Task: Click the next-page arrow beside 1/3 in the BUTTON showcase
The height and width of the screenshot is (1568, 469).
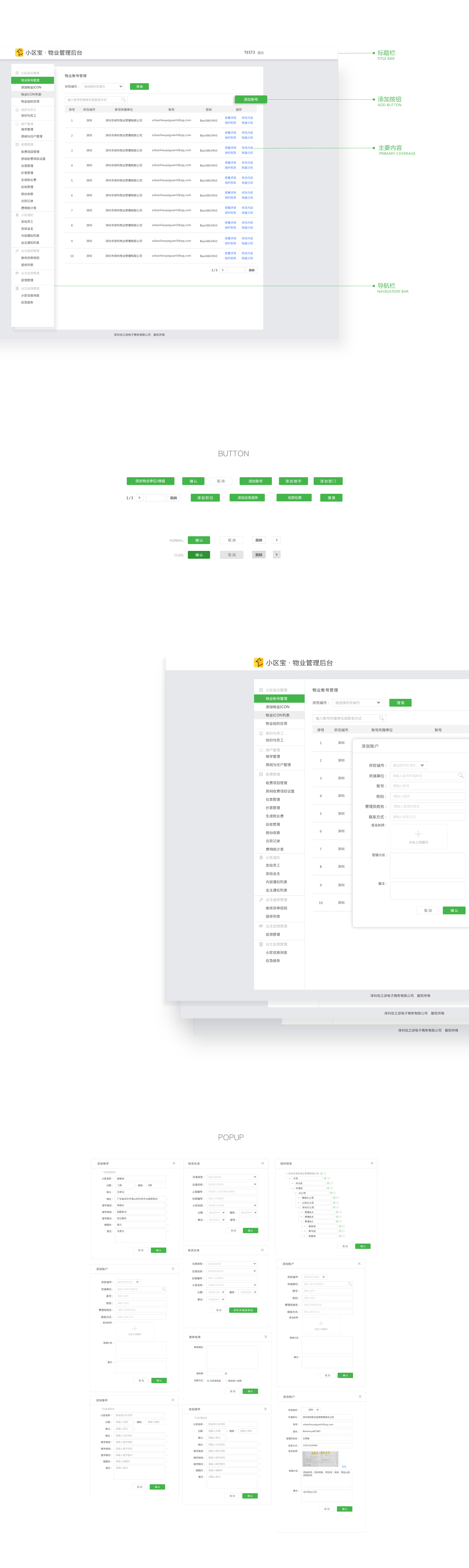Action: pos(139,498)
